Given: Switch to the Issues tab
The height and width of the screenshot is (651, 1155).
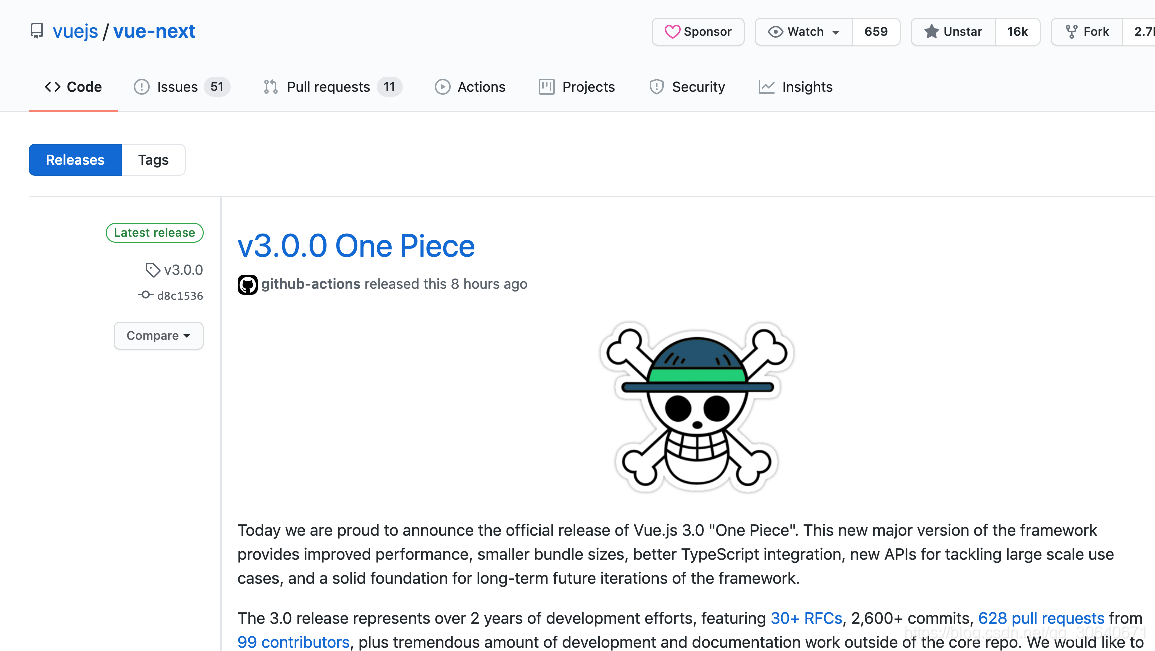Looking at the screenshot, I should [x=181, y=87].
